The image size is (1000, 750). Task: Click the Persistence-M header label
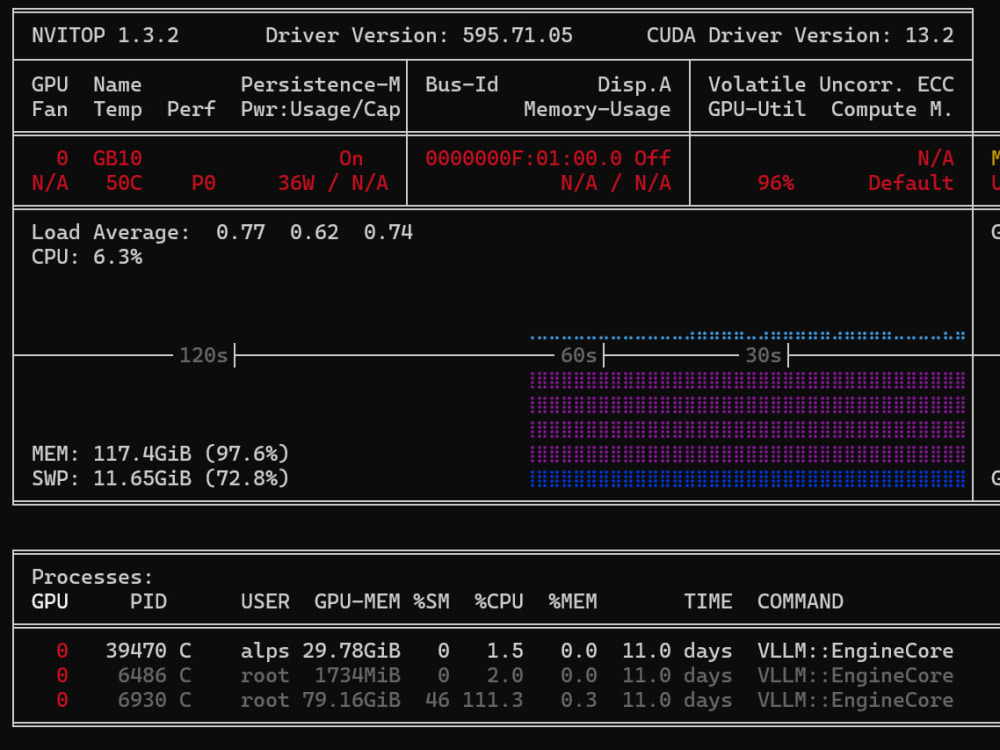click(x=321, y=84)
